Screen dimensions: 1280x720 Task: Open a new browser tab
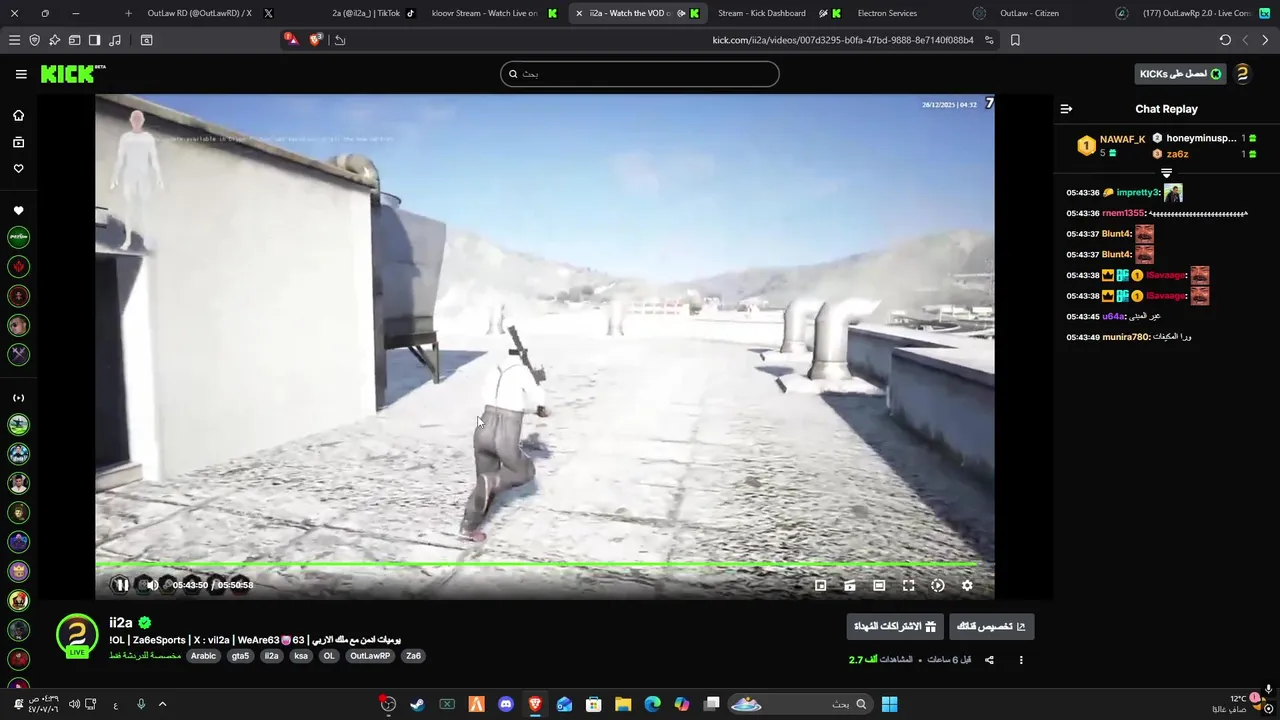click(128, 13)
